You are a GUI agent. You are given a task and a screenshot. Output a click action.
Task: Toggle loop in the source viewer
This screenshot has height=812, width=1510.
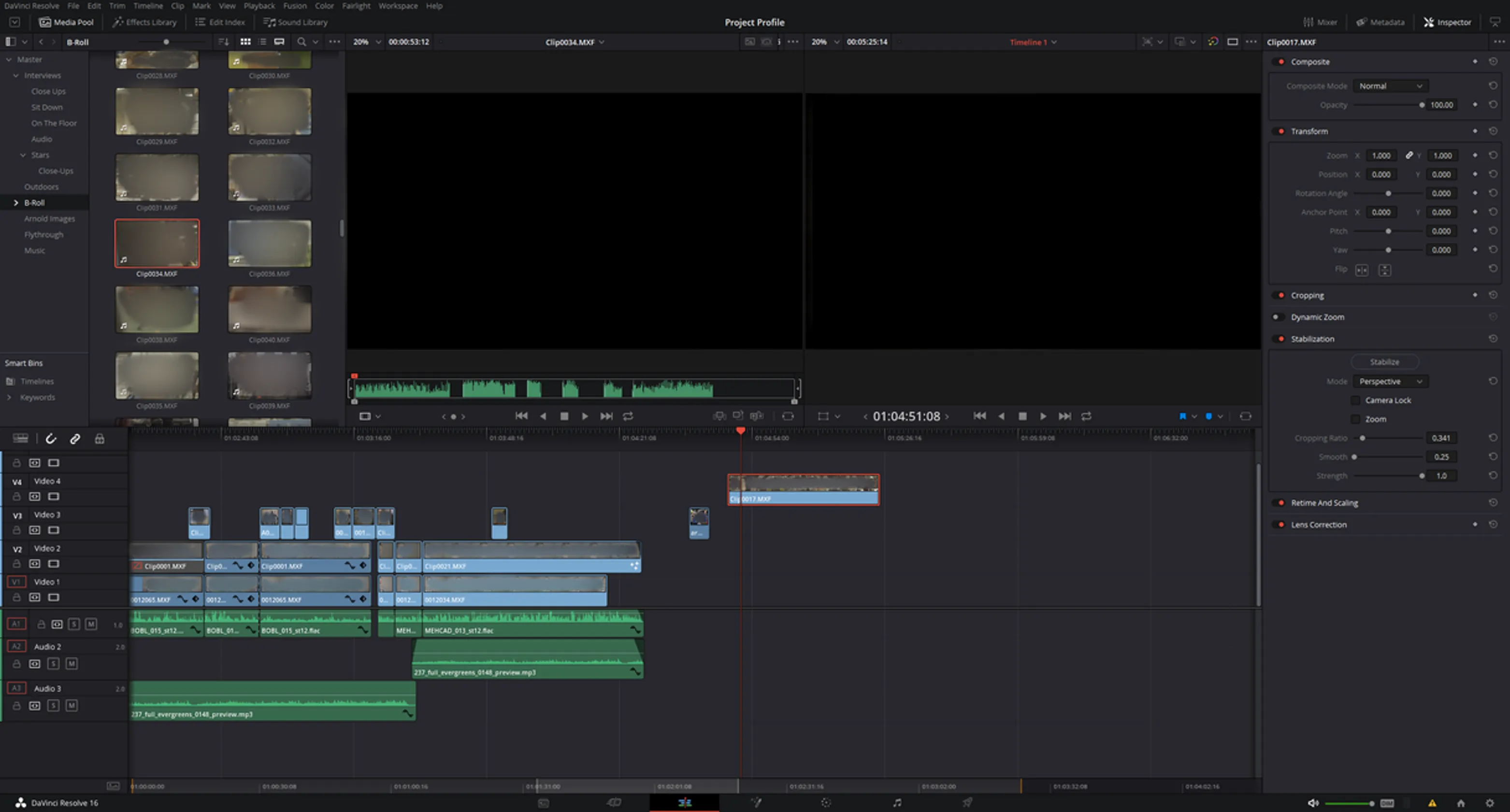[x=628, y=416]
